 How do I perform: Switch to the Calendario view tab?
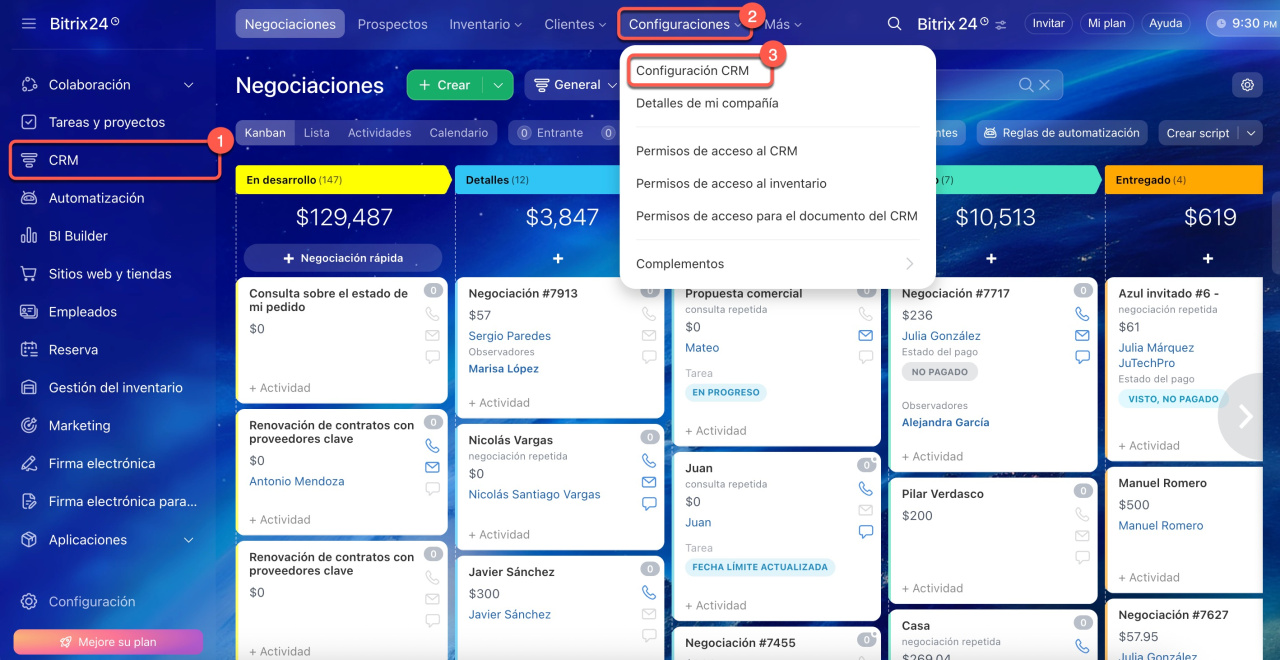458,133
